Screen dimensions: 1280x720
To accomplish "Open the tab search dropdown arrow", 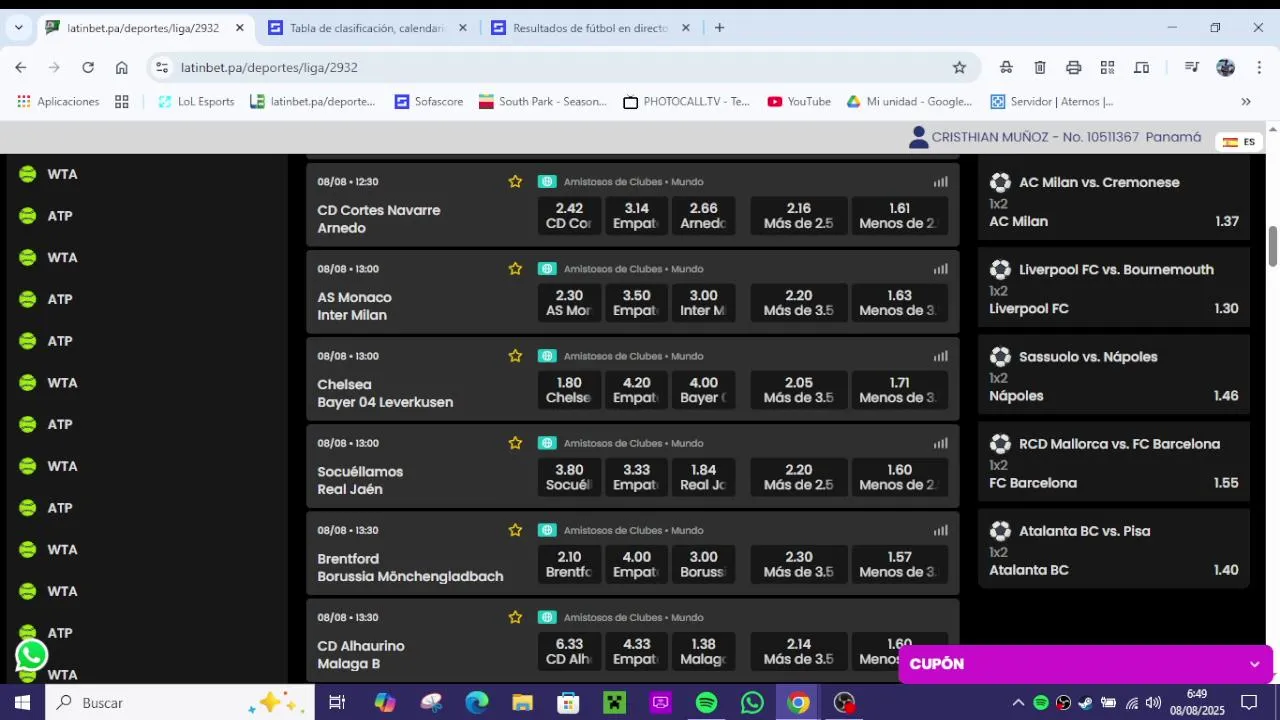I will coord(18,28).
